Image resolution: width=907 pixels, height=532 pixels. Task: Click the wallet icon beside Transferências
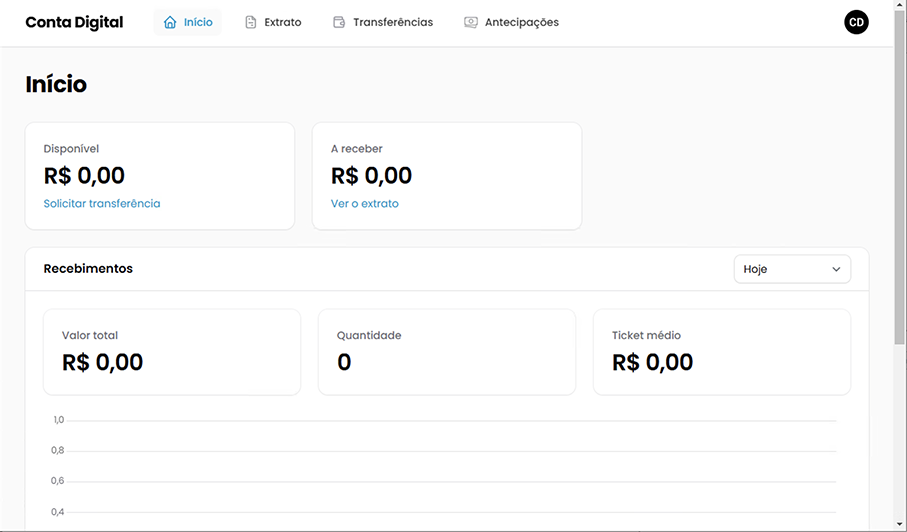pos(339,22)
